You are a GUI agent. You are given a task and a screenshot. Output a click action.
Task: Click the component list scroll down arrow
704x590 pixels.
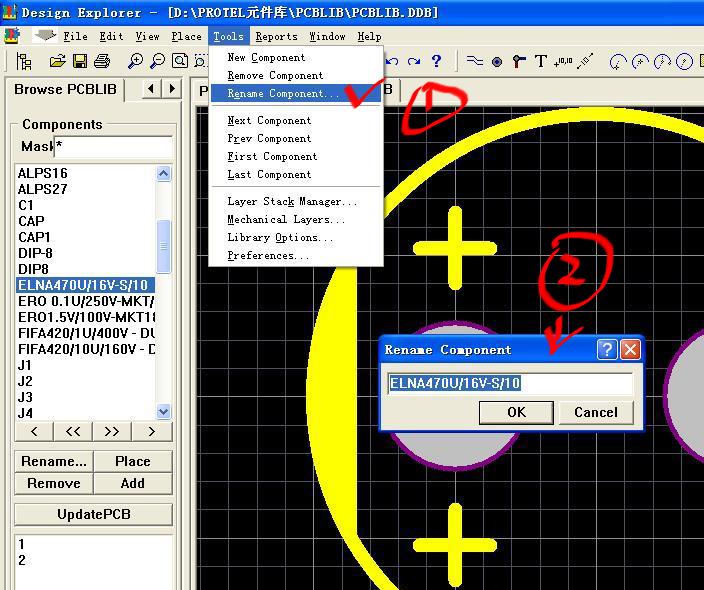163,411
